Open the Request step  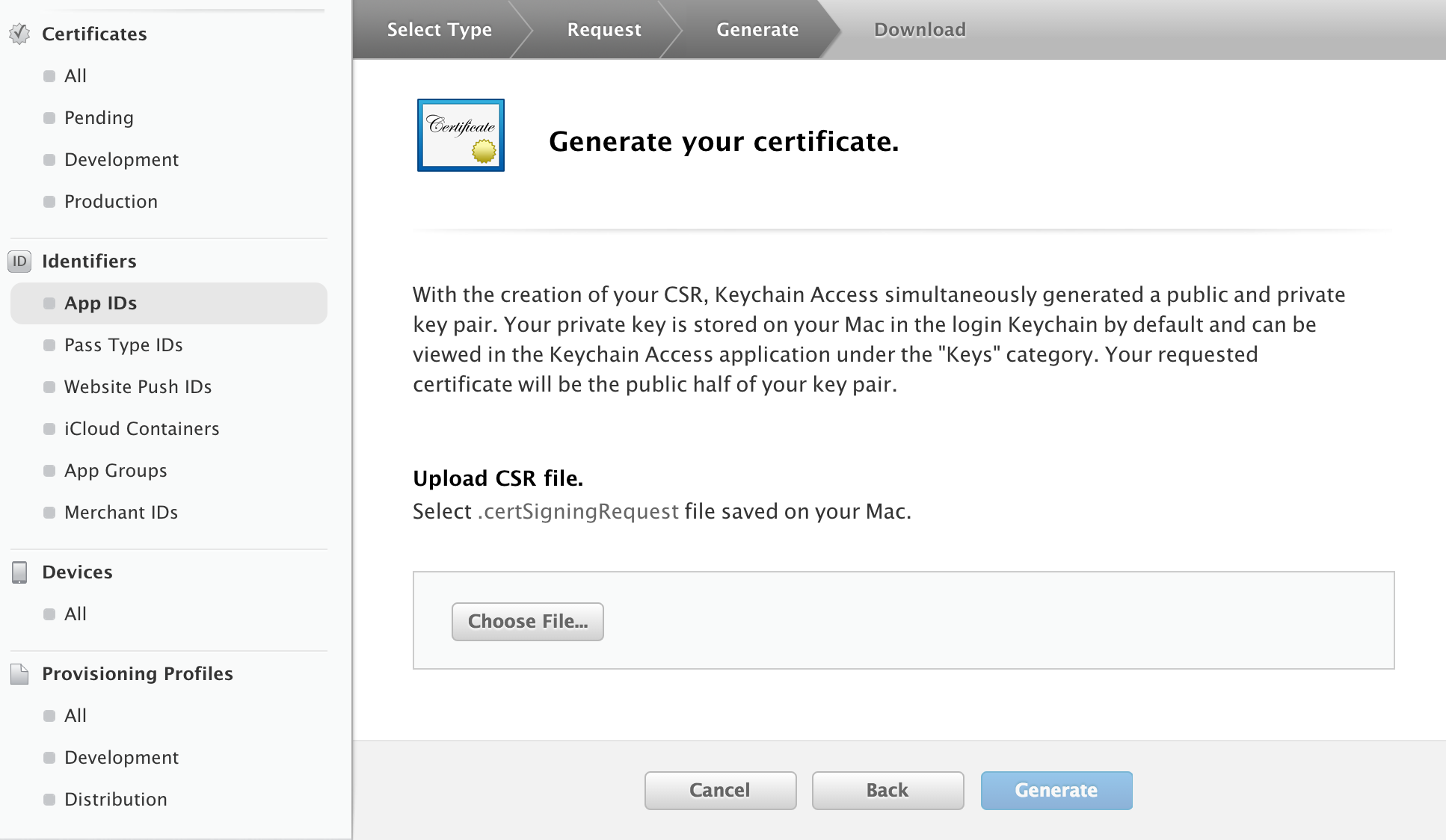click(603, 30)
